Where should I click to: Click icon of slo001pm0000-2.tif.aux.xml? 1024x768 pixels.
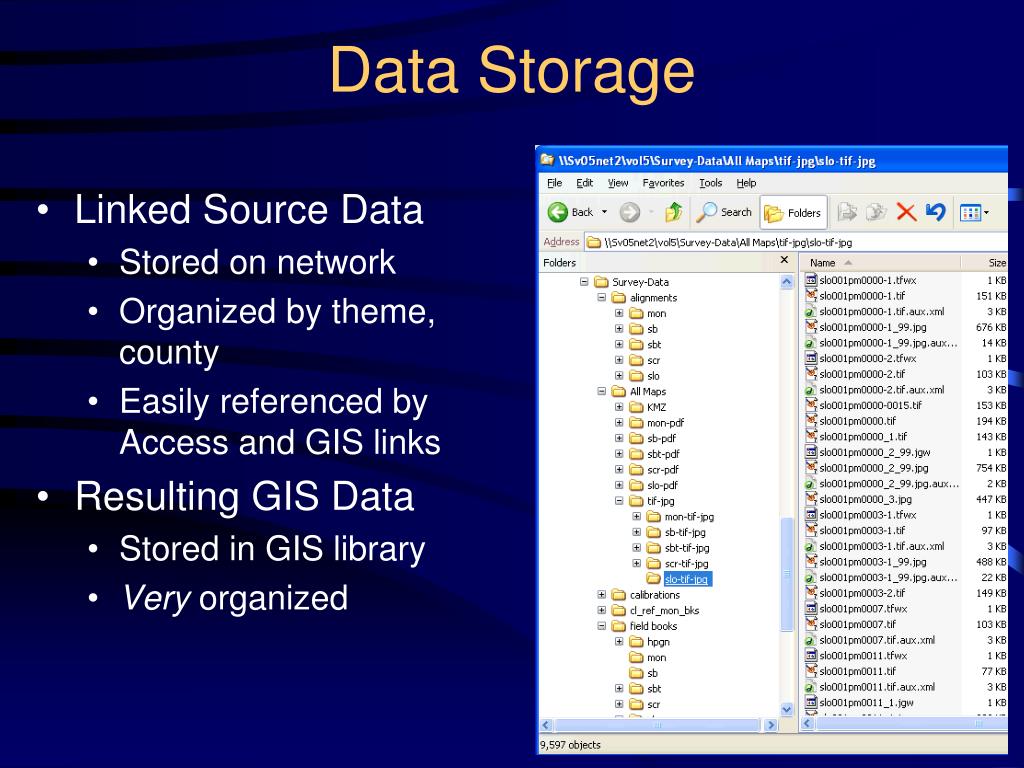pyautogui.click(x=810, y=390)
